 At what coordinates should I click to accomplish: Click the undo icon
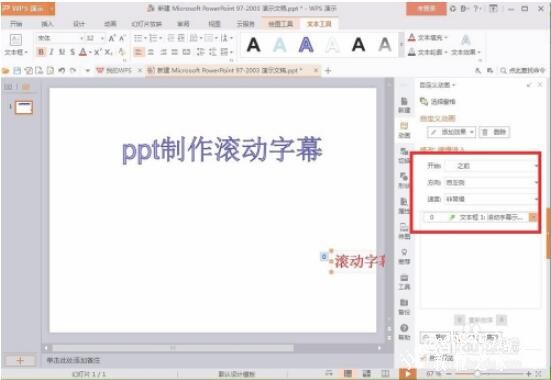coord(61,71)
